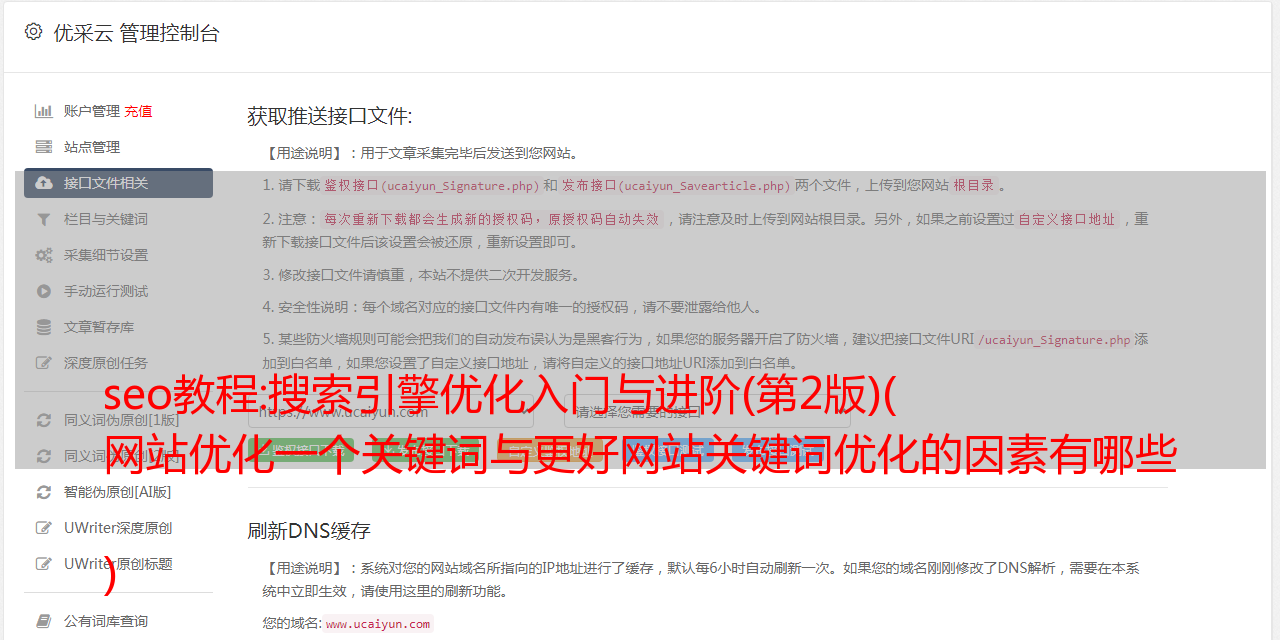
Task: Click the 手动运行测试 play icon
Action: 44,291
